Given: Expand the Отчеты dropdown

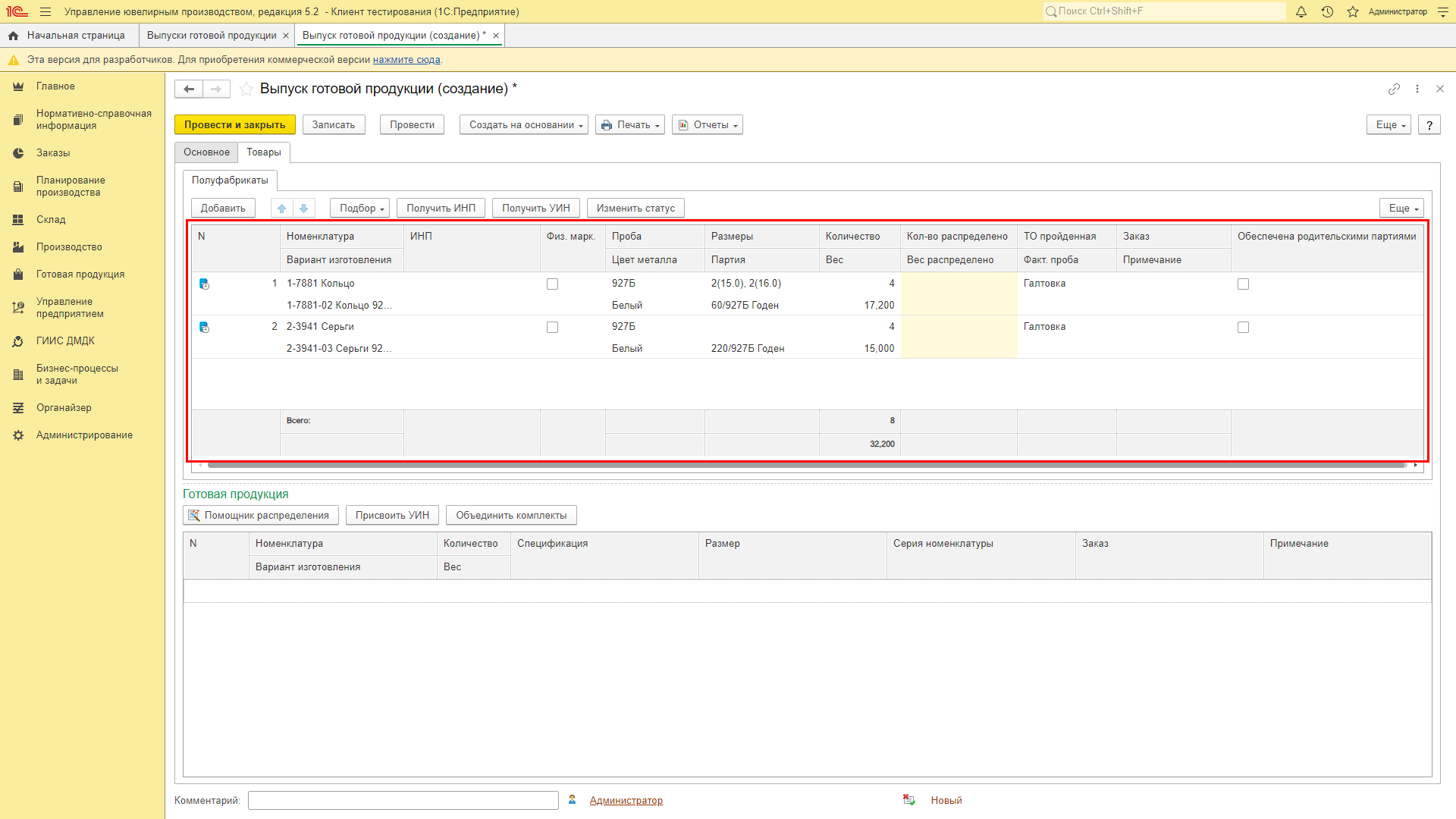Looking at the screenshot, I should pyautogui.click(x=708, y=125).
